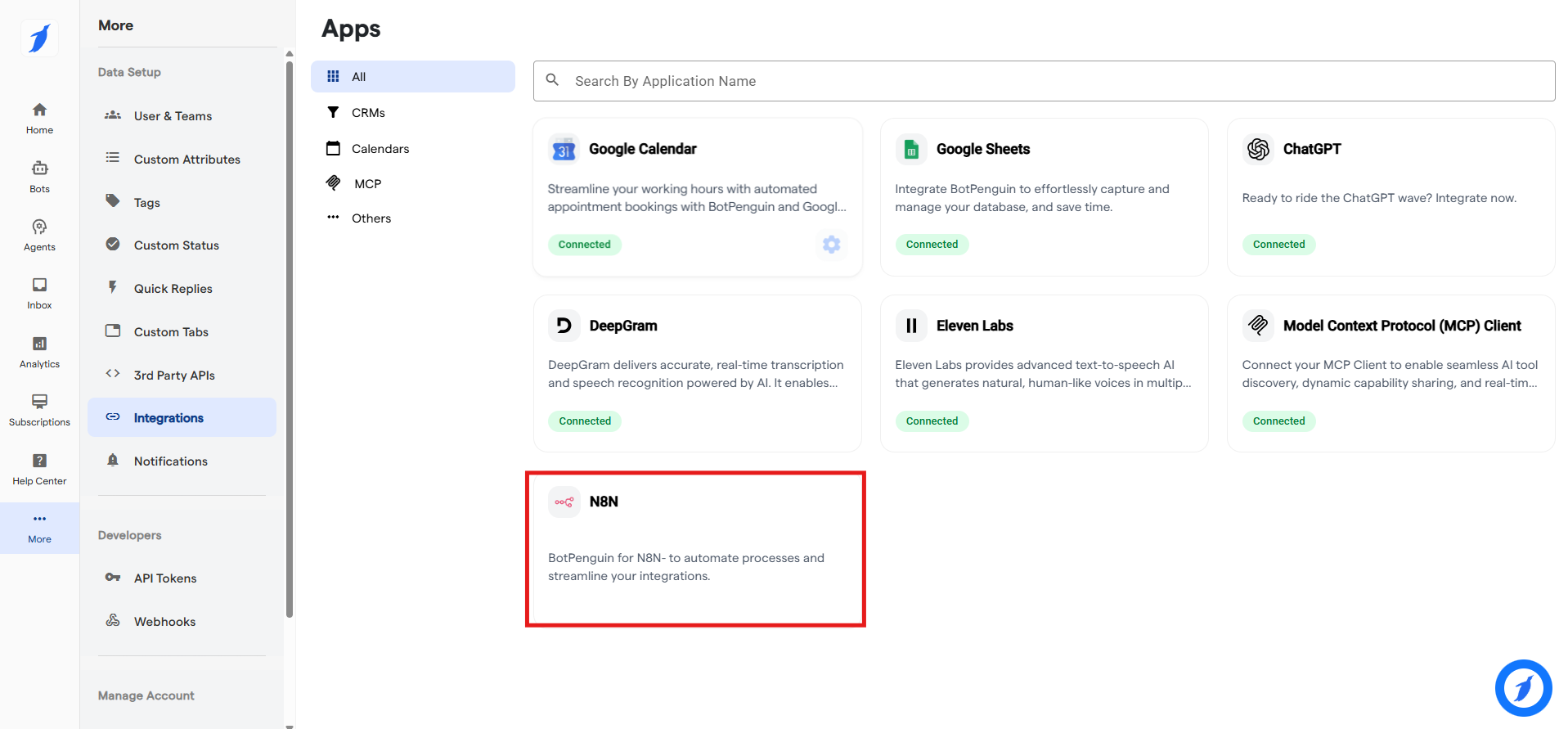Open the N8N integration card

click(x=695, y=548)
